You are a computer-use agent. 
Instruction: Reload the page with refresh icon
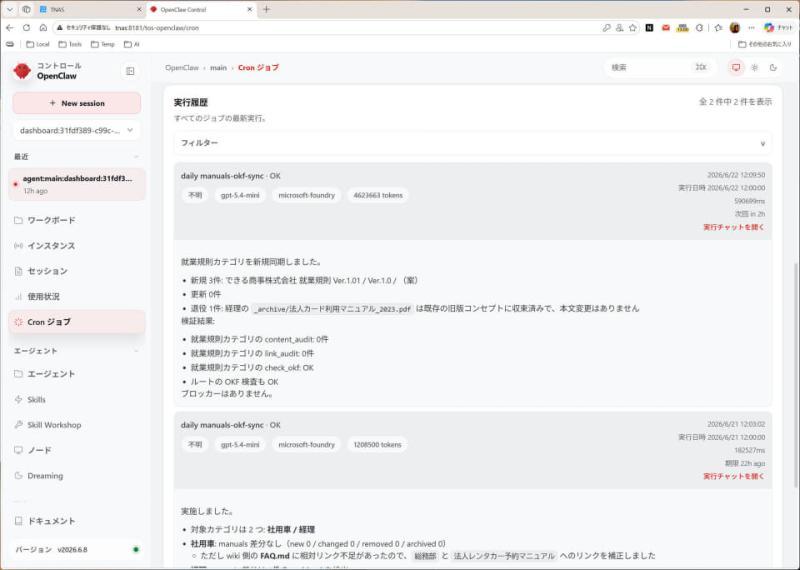click(x=27, y=28)
